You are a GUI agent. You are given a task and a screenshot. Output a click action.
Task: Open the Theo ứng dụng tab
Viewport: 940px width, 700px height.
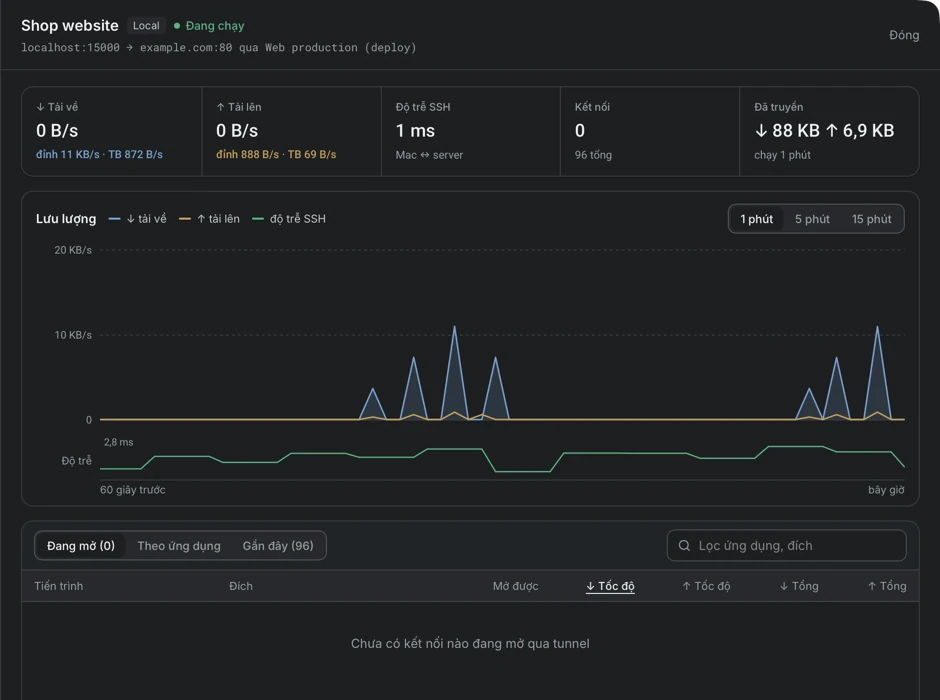179,545
